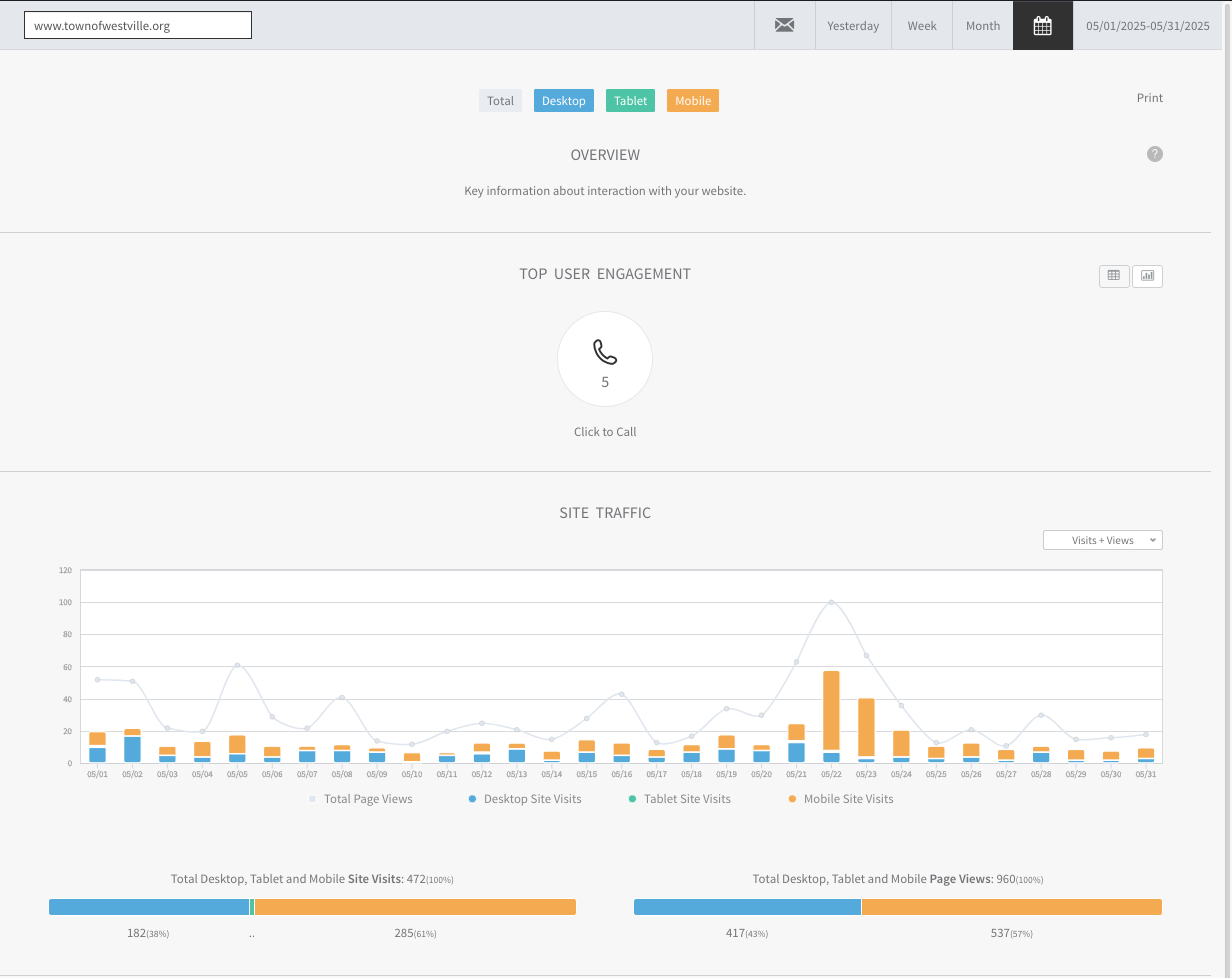
Task: Filter by Mobile devices
Action: 692,101
